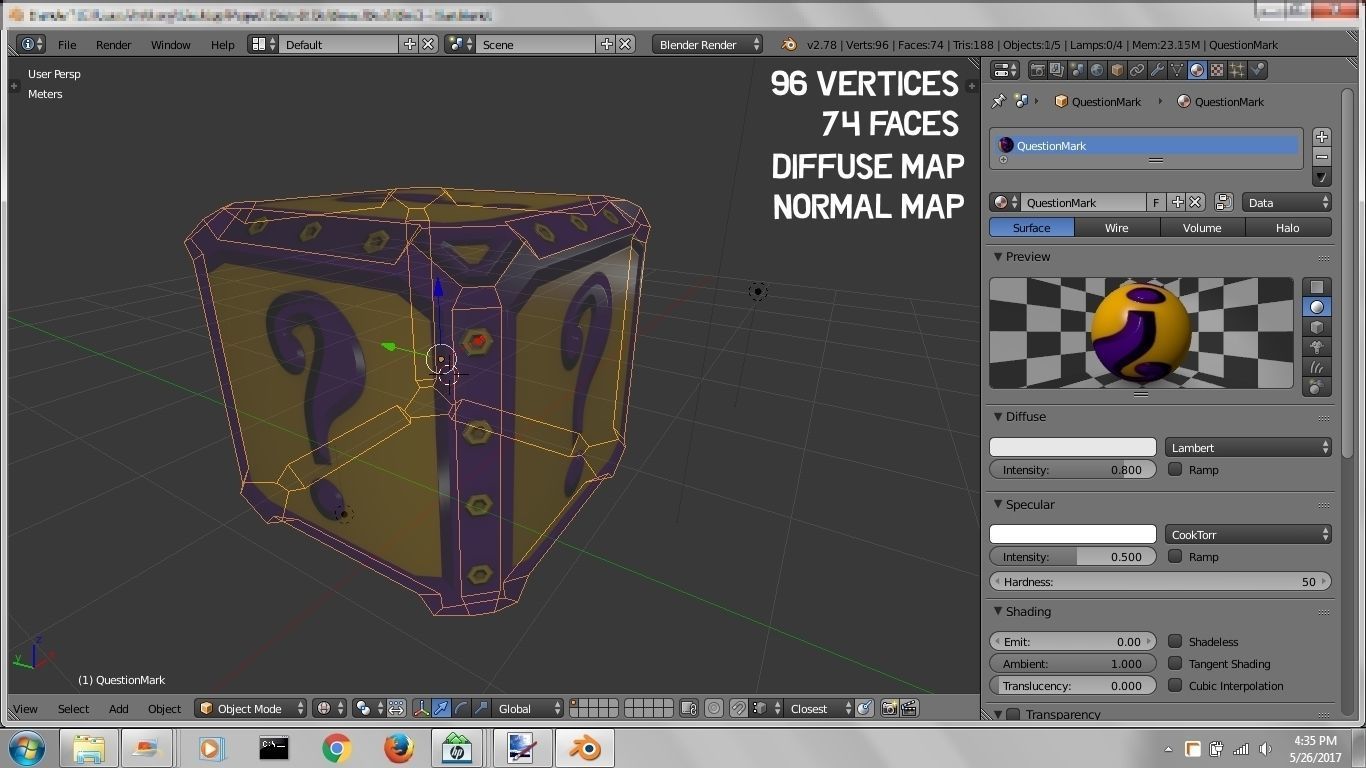Open the Material properties tab
This screenshot has height=768, width=1366.
1197,70
